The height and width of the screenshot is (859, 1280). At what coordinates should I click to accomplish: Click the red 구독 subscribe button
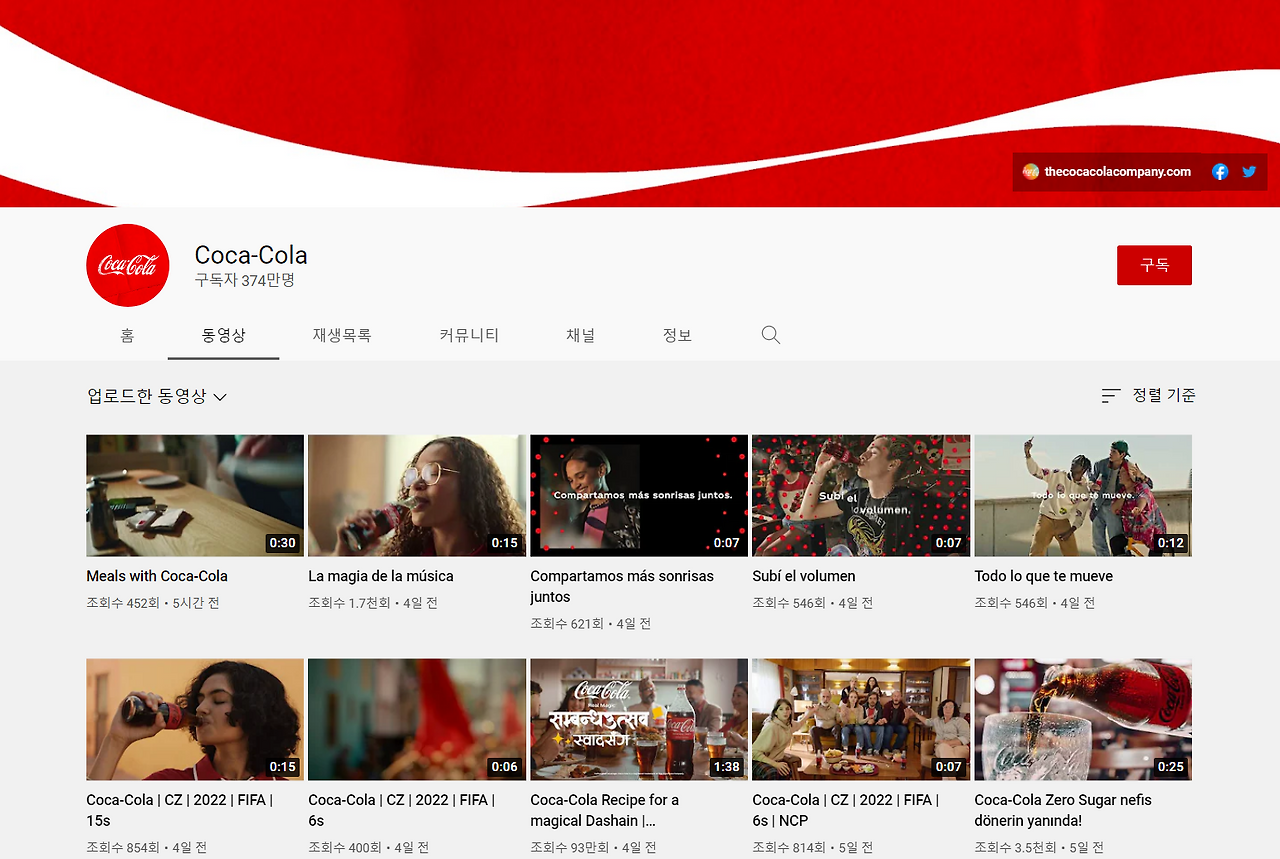1154,265
